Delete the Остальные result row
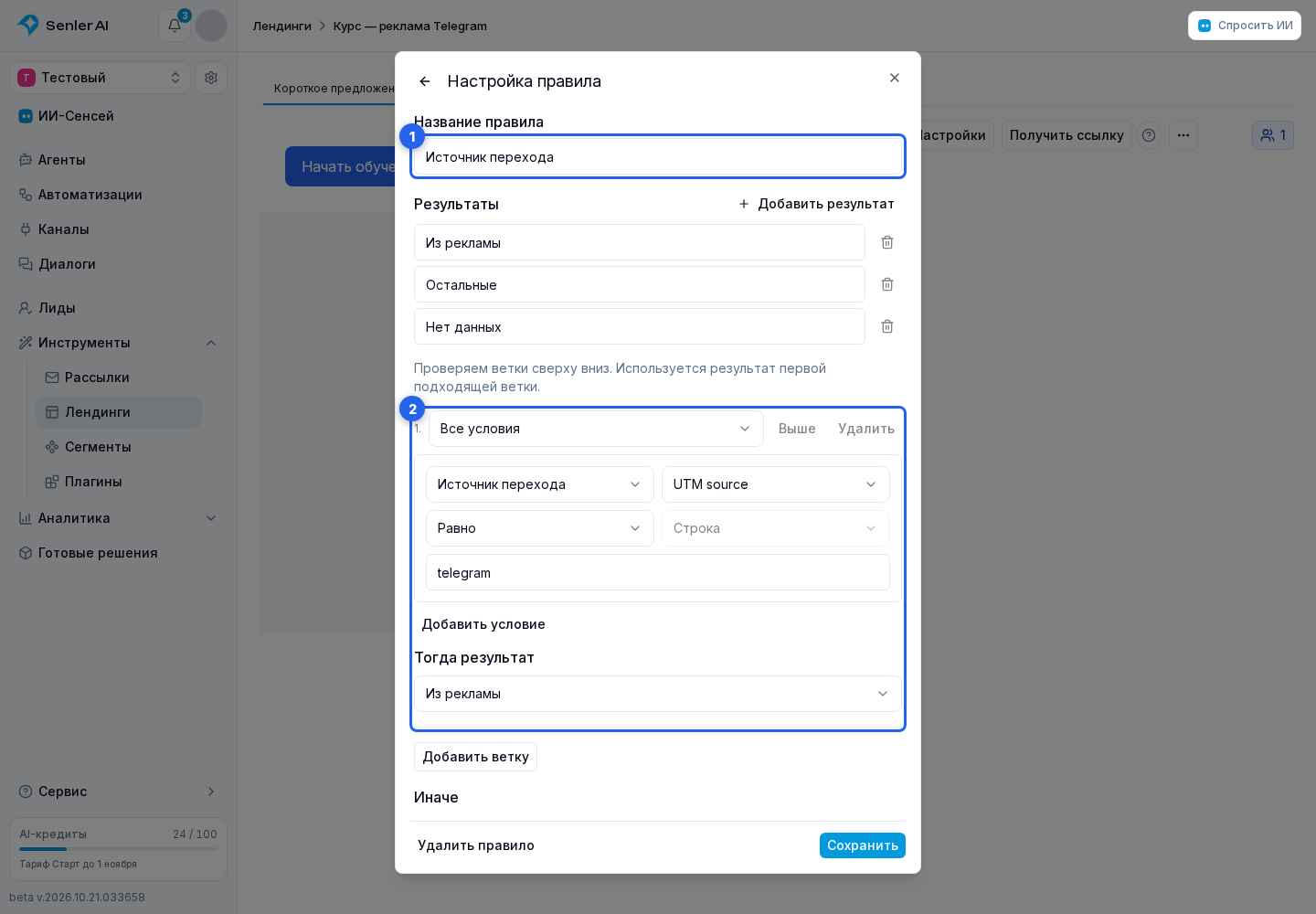Image resolution: width=1316 pixels, height=914 pixels. pyautogui.click(x=887, y=284)
